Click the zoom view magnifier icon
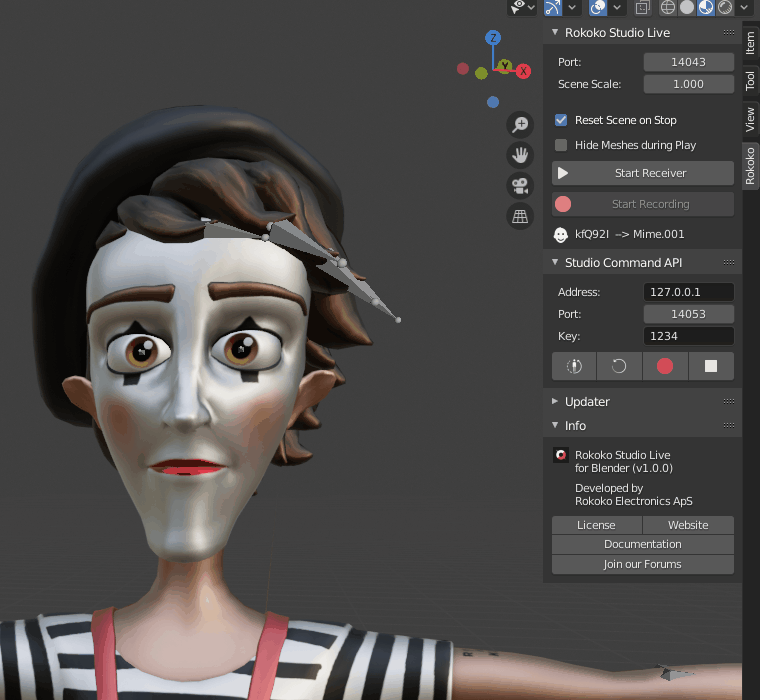The height and width of the screenshot is (700, 760). 520,125
